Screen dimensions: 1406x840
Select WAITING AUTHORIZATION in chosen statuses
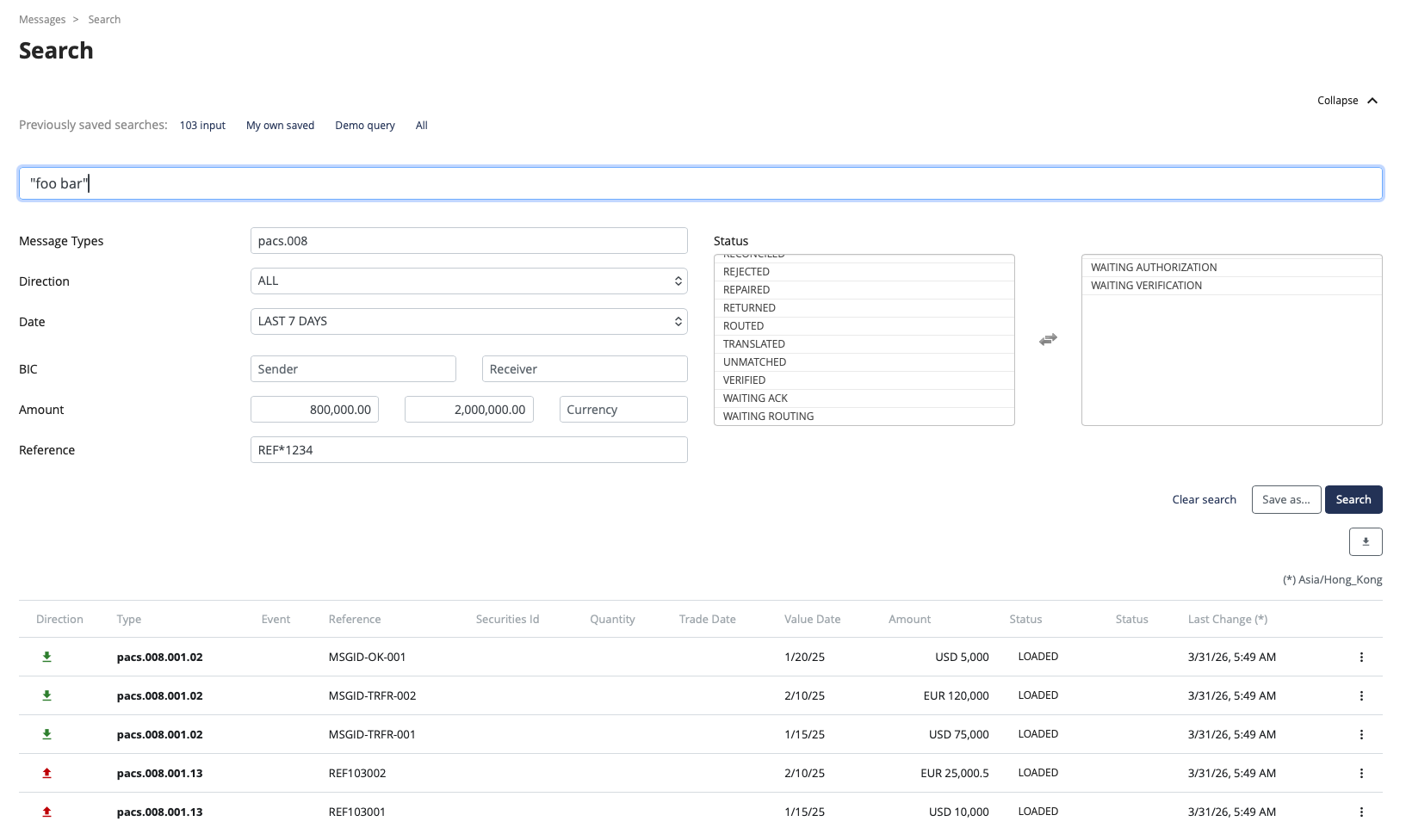(1232, 268)
